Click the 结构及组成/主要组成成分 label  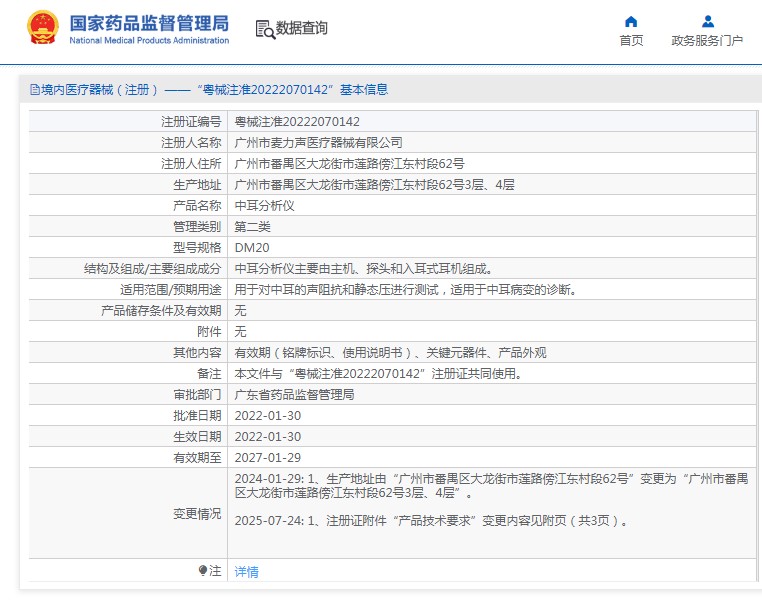click(153, 269)
